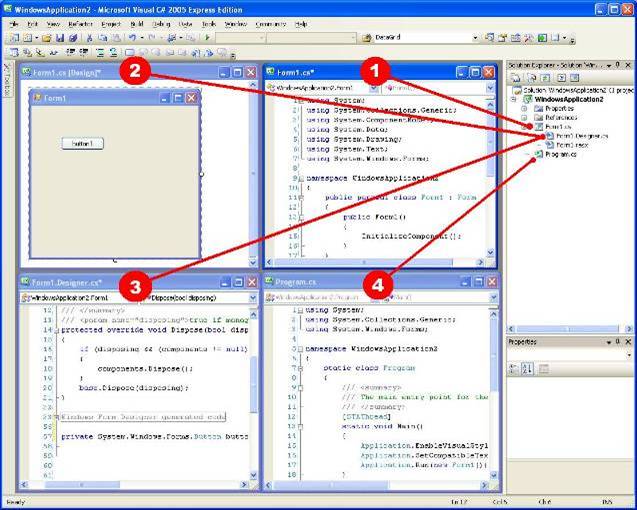Image resolution: width=637 pixels, height=510 pixels.
Task: Click the Toggle Bookmark icon in second toolbar
Action: pos(130,52)
